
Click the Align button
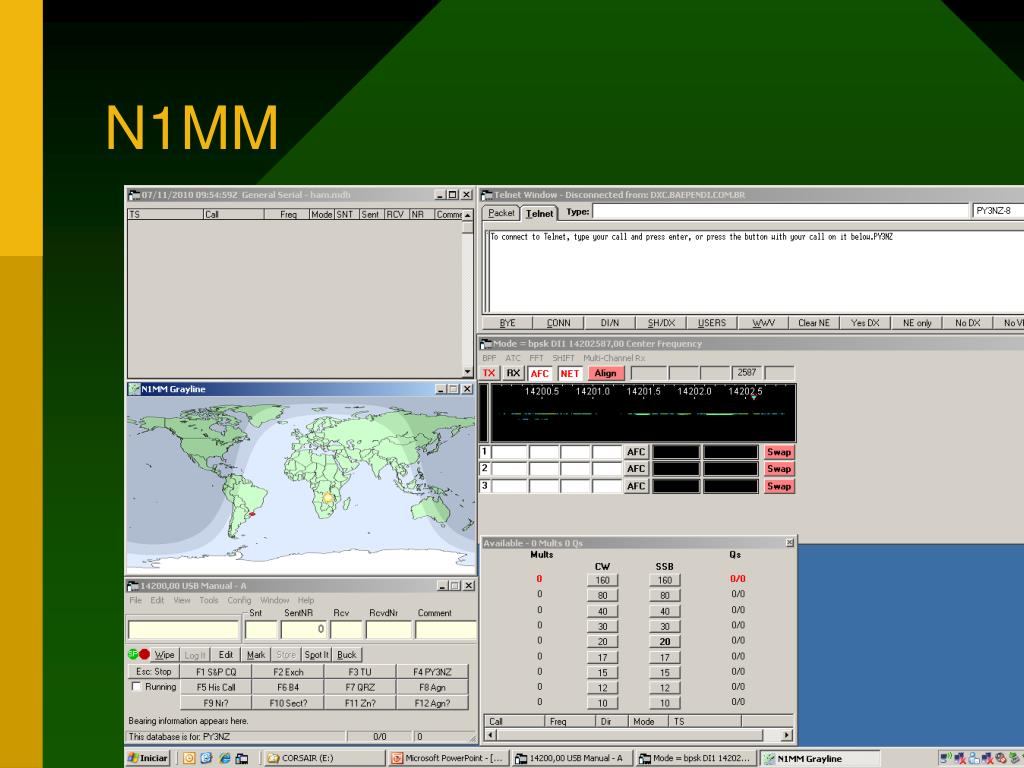pyautogui.click(x=605, y=373)
